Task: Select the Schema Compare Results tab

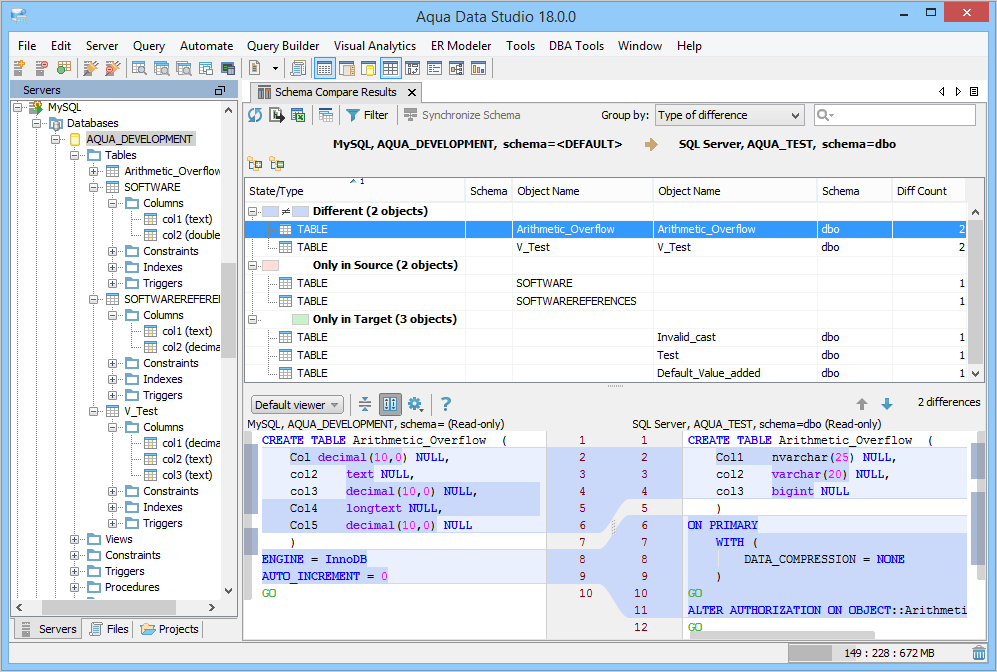Action: [x=336, y=92]
